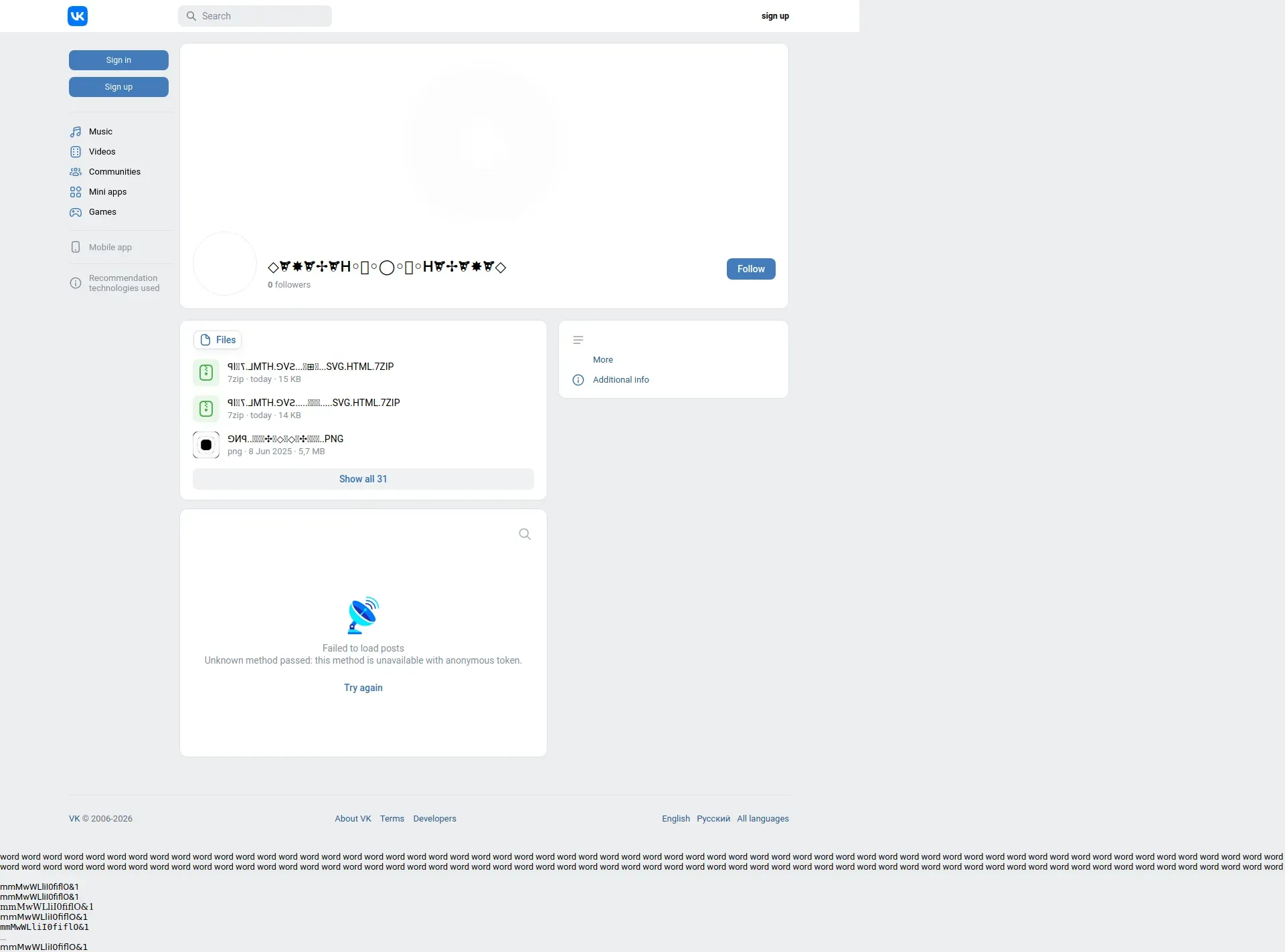
Task: Open Communities in the sidebar
Action: point(114,172)
